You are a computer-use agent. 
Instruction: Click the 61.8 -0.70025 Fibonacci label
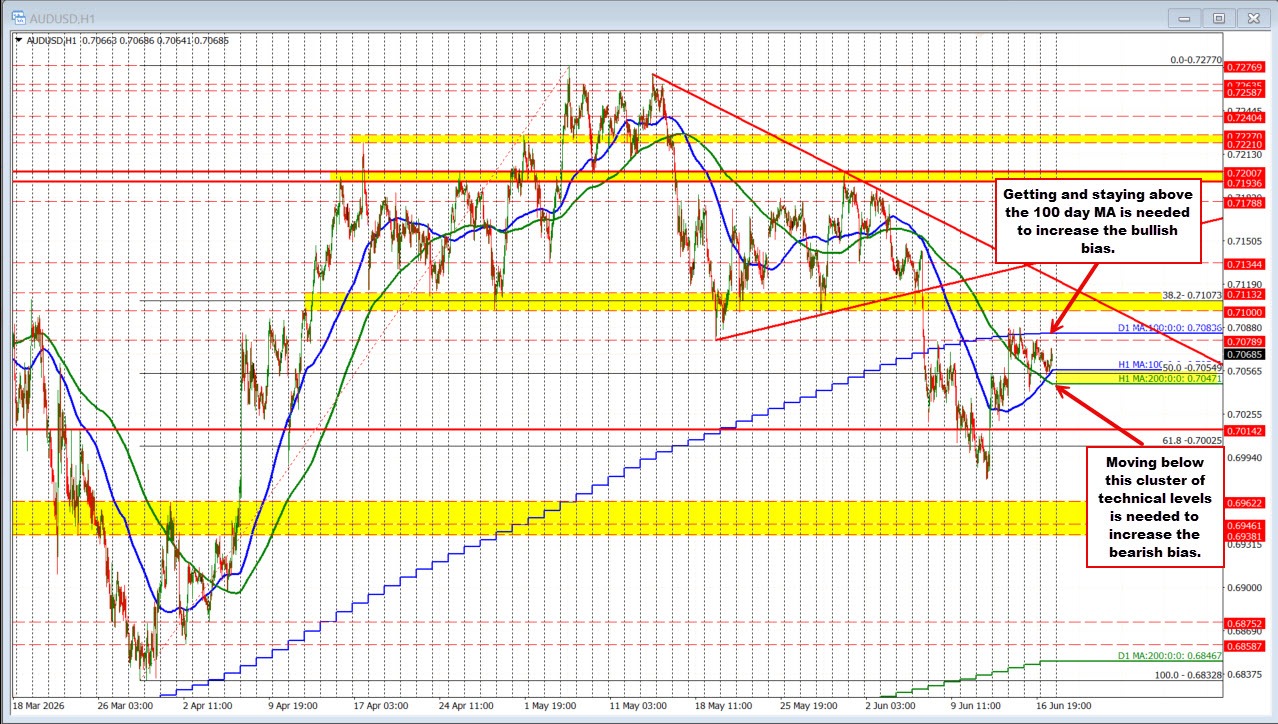(x=1191, y=440)
